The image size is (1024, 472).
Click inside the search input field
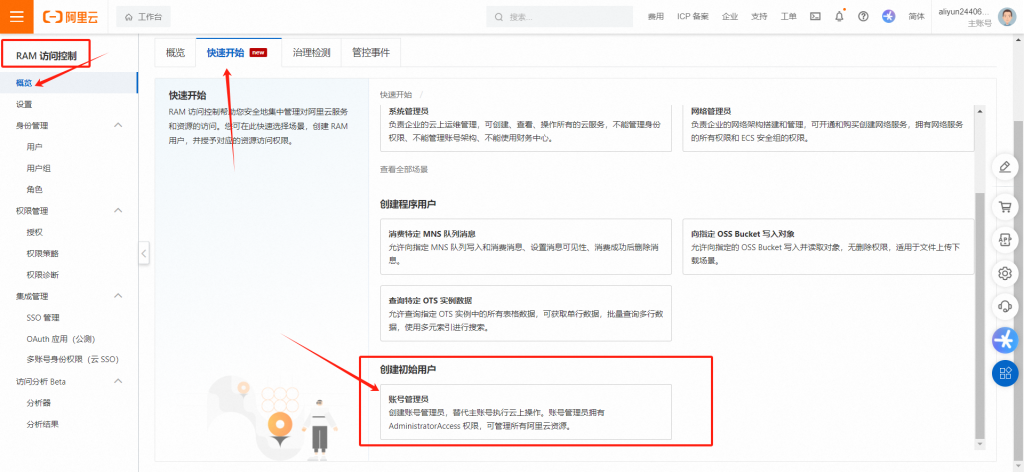point(560,17)
